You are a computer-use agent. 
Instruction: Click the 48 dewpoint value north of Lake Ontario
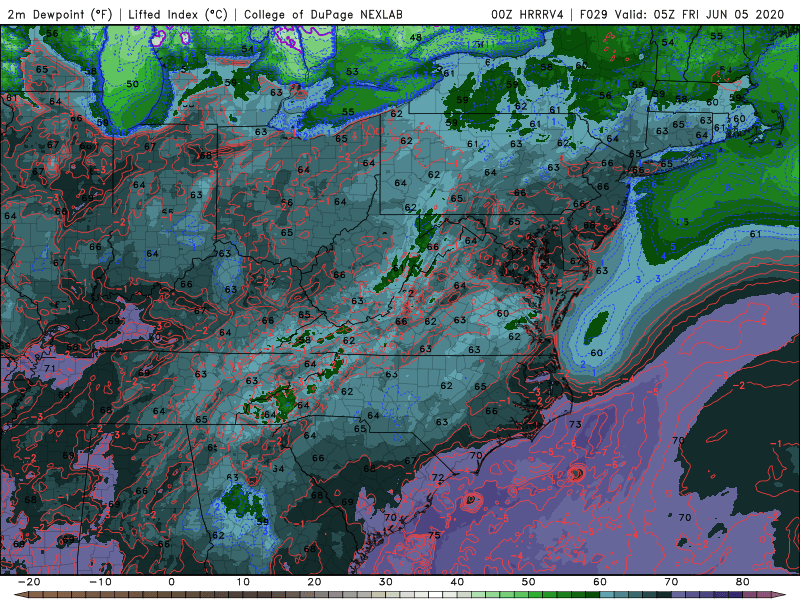click(416, 37)
